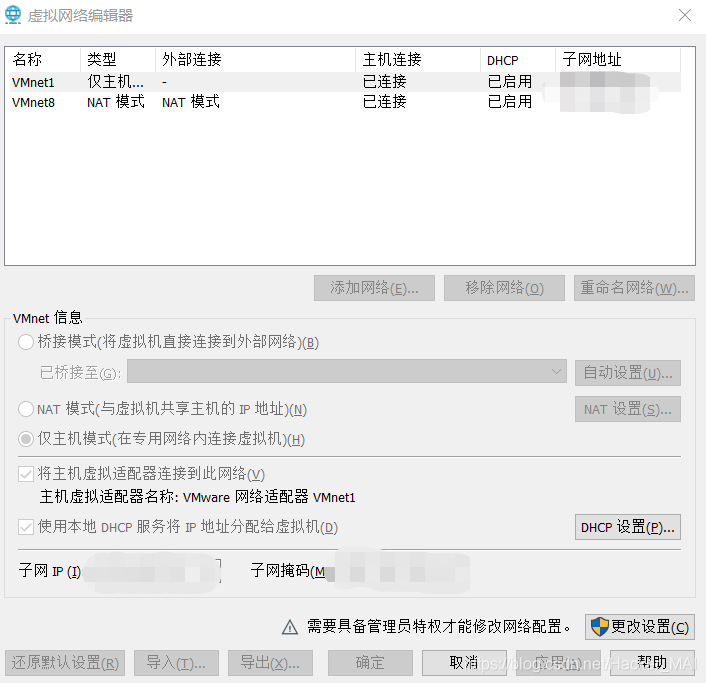
Task: Click the warning triangle icon
Action: (x=290, y=627)
